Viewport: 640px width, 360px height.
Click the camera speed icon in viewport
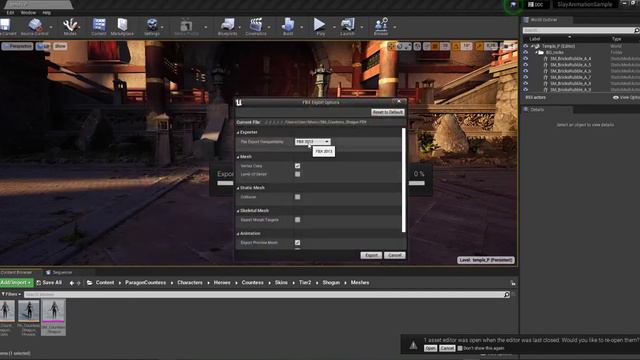[505, 47]
